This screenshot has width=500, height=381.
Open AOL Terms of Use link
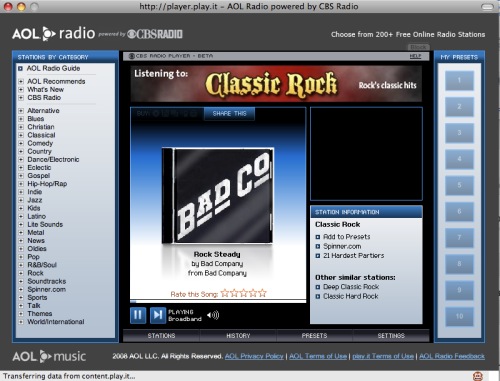318,356
